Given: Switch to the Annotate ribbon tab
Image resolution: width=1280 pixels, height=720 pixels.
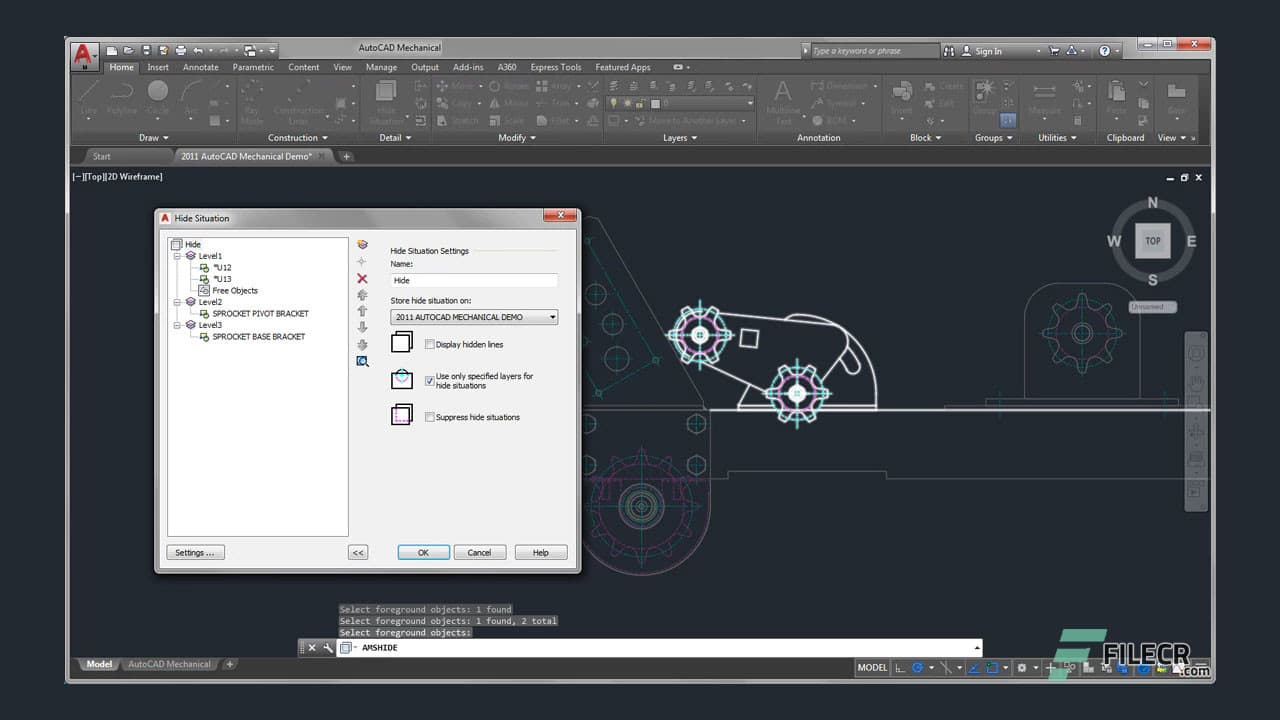Looking at the screenshot, I should click(200, 67).
